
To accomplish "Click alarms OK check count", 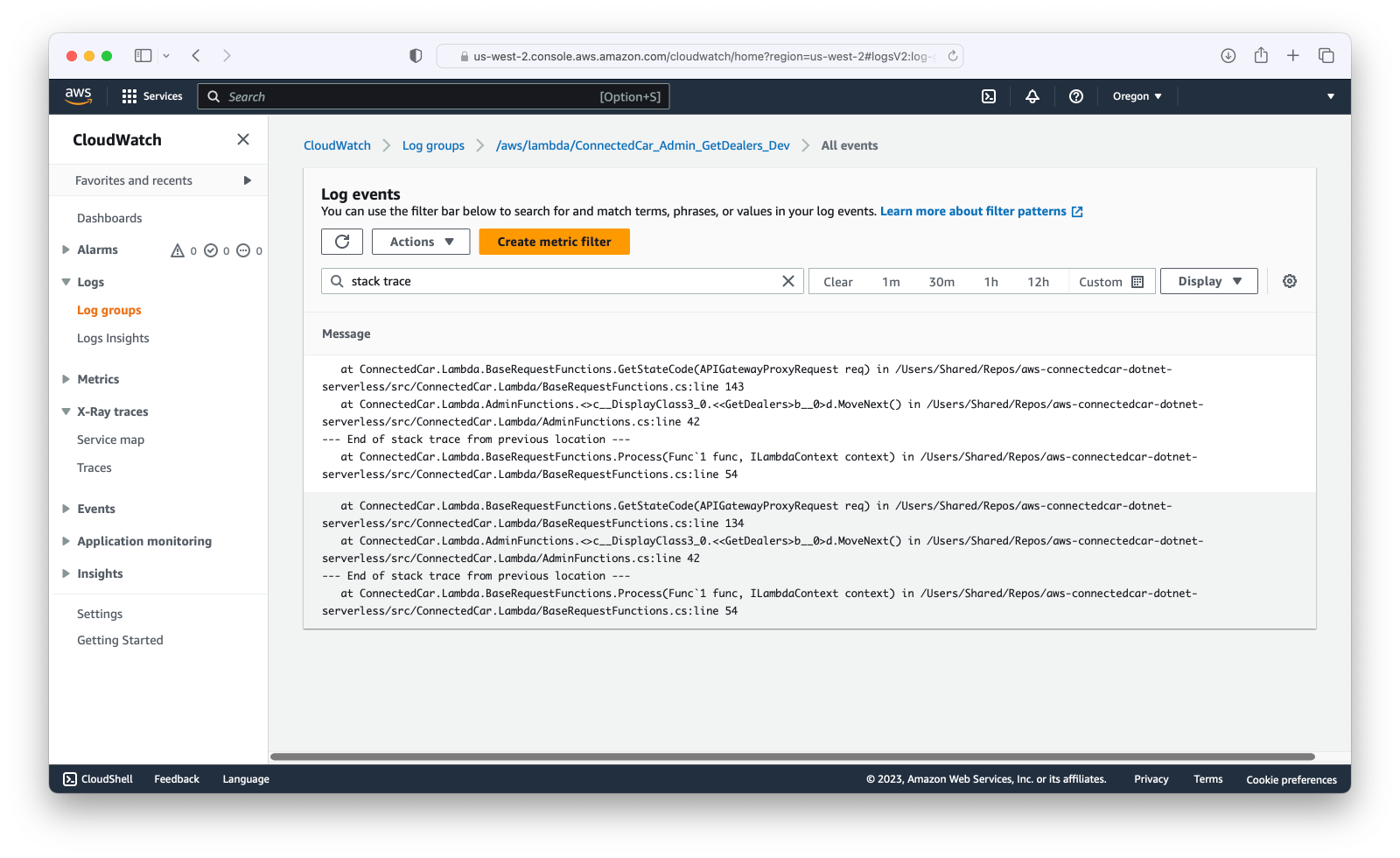I will (x=217, y=250).
